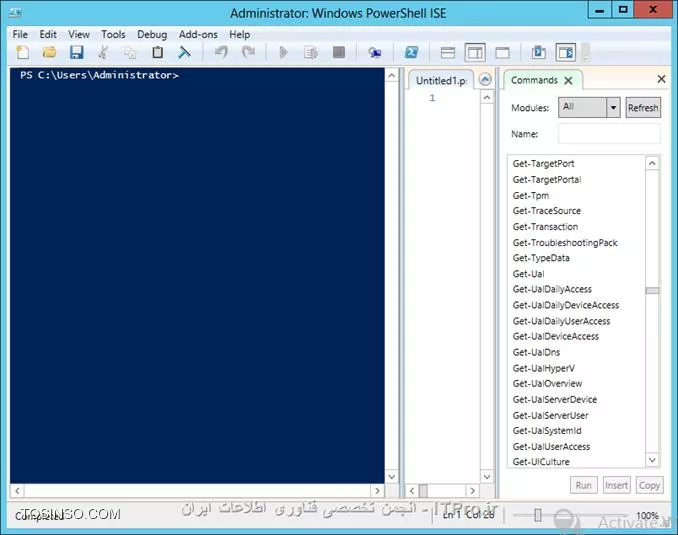Viewport: 678px width, 535px height.
Task: Run script with green play icon
Action: pos(284,52)
